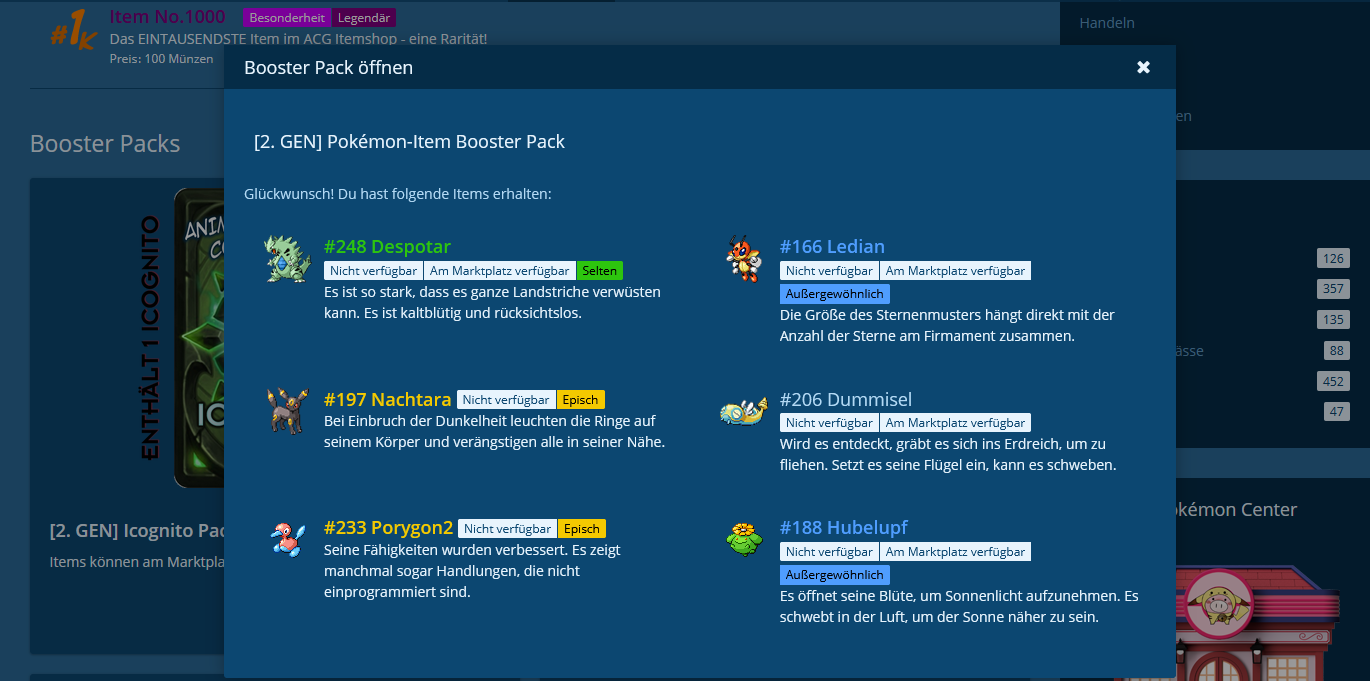Click the Legendär tag of Item No.1000

click(364, 18)
